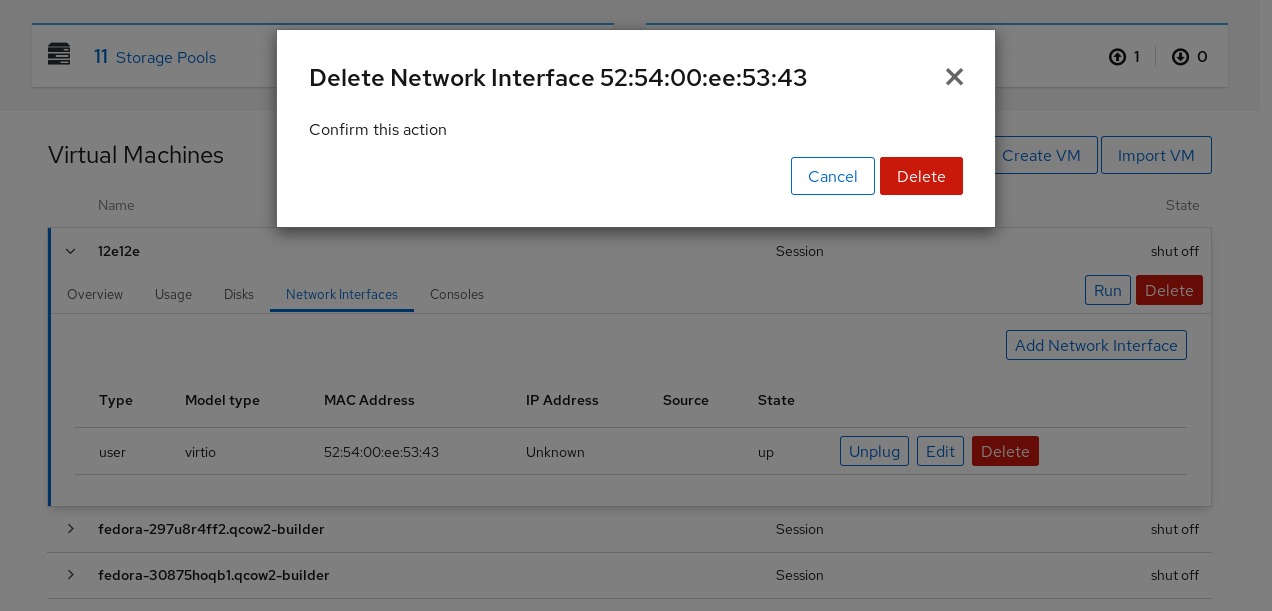Confirm deletion with the red Delete button in dialog
1272x611 pixels.
click(921, 176)
